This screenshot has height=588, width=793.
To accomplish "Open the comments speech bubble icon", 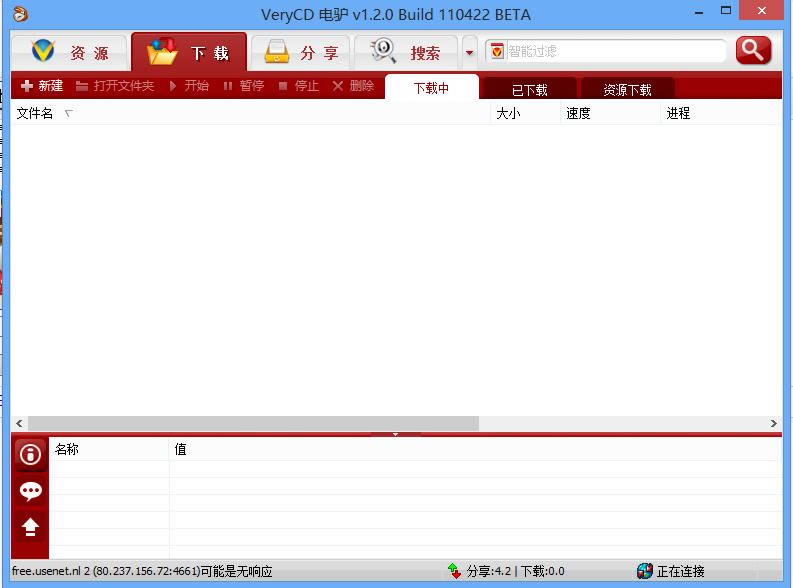I will point(30,490).
